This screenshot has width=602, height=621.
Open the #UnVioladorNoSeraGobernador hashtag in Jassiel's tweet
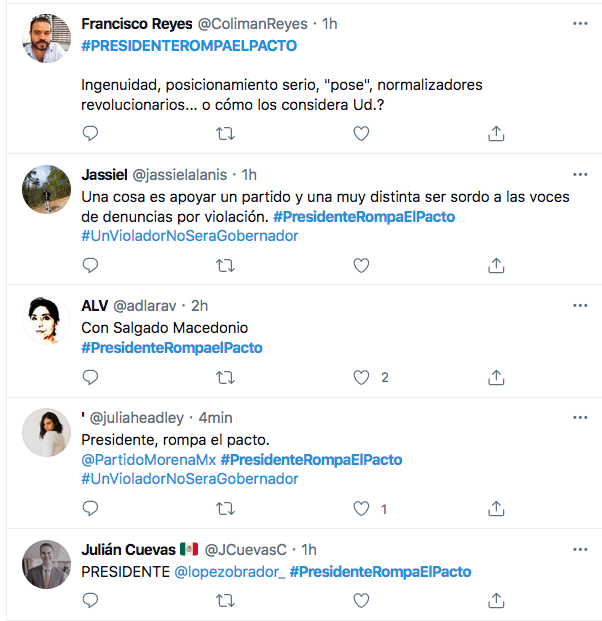tap(189, 236)
